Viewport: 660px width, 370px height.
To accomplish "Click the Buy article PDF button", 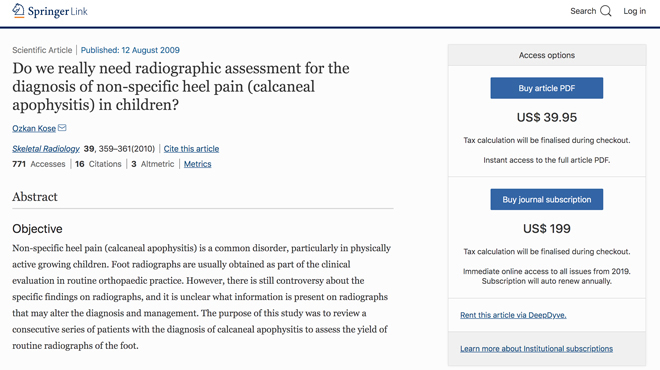I will (546, 88).
